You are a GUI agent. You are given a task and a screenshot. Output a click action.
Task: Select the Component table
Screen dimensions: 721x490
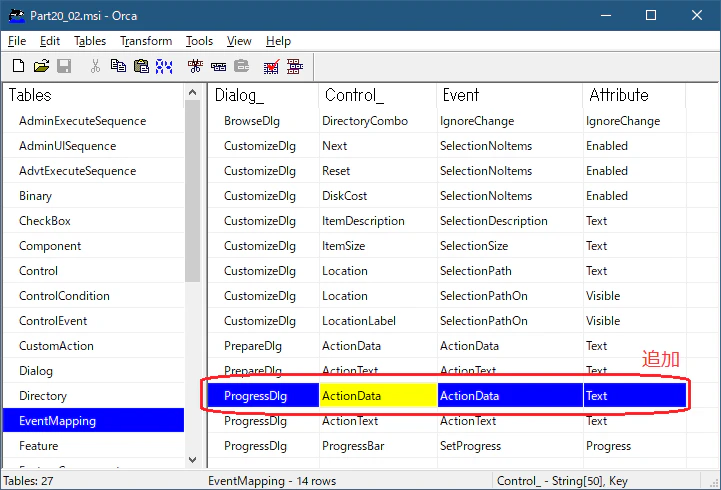click(94, 246)
